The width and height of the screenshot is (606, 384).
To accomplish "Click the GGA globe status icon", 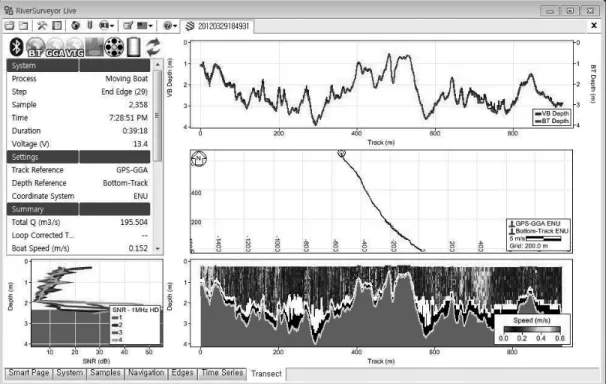I will click(55, 47).
